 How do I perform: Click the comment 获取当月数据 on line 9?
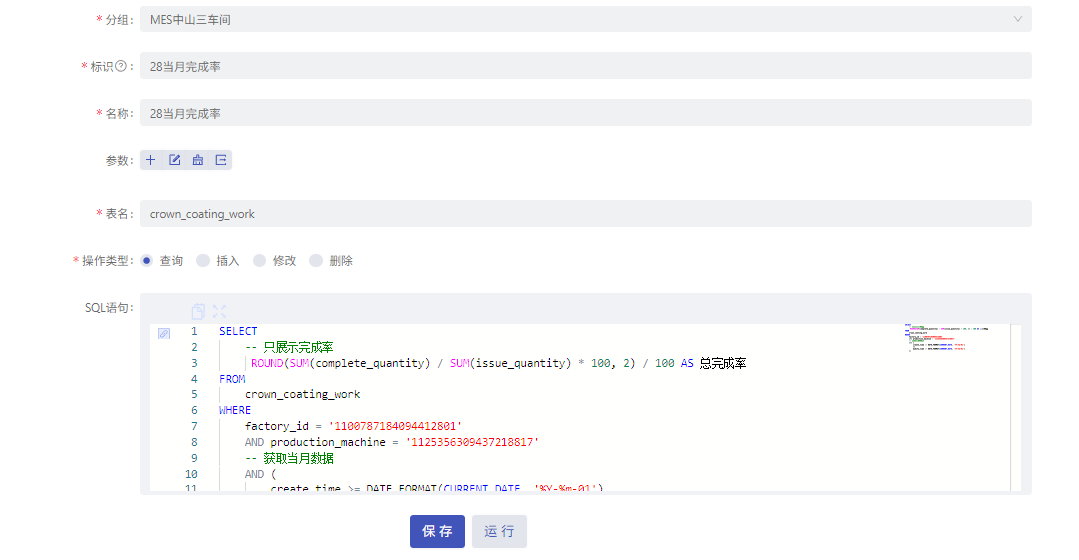pos(289,458)
